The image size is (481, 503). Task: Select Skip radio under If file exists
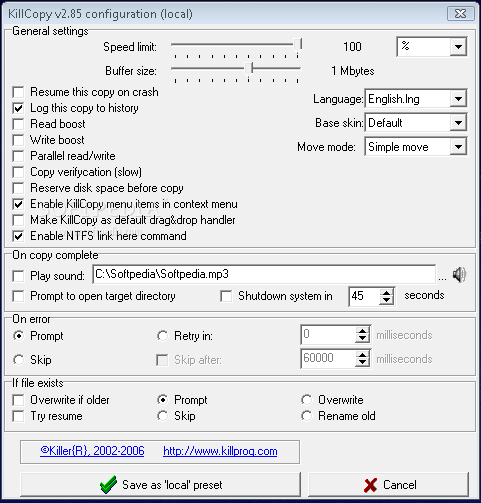(163, 416)
